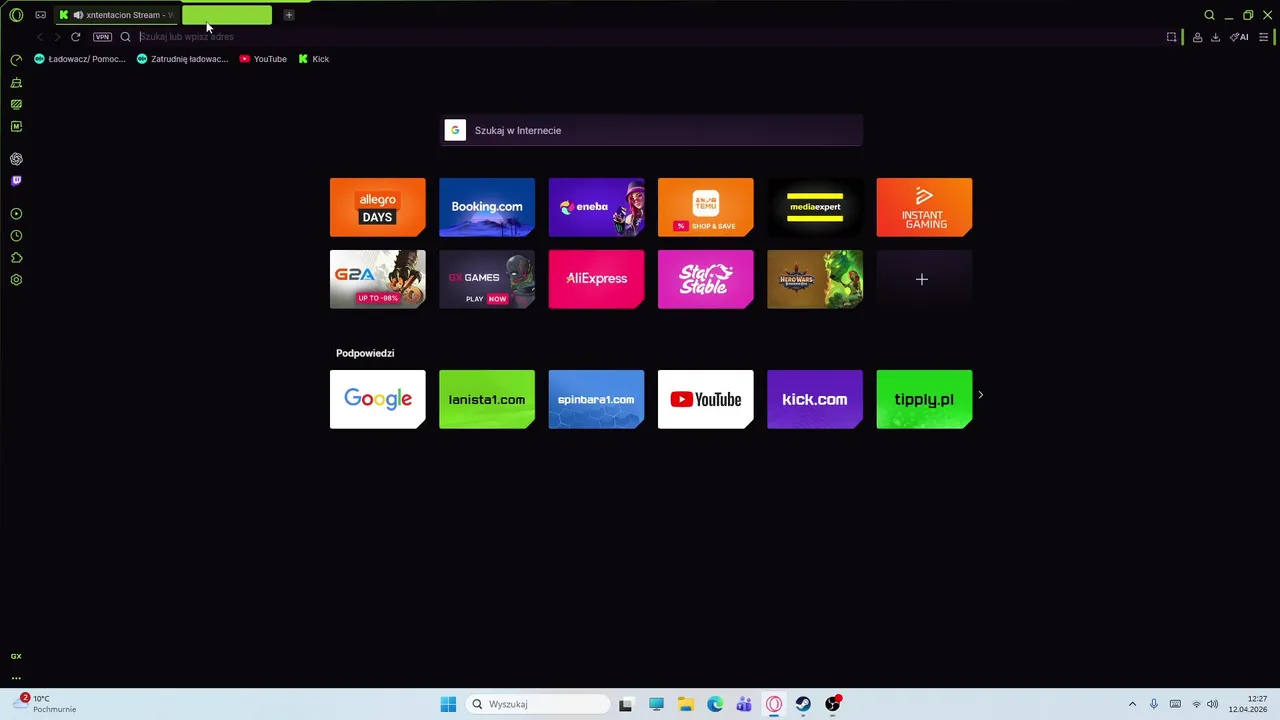Screen dimensions: 1280x720
Task: Open the profile account icon
Action: click(x=1197, y=37)
